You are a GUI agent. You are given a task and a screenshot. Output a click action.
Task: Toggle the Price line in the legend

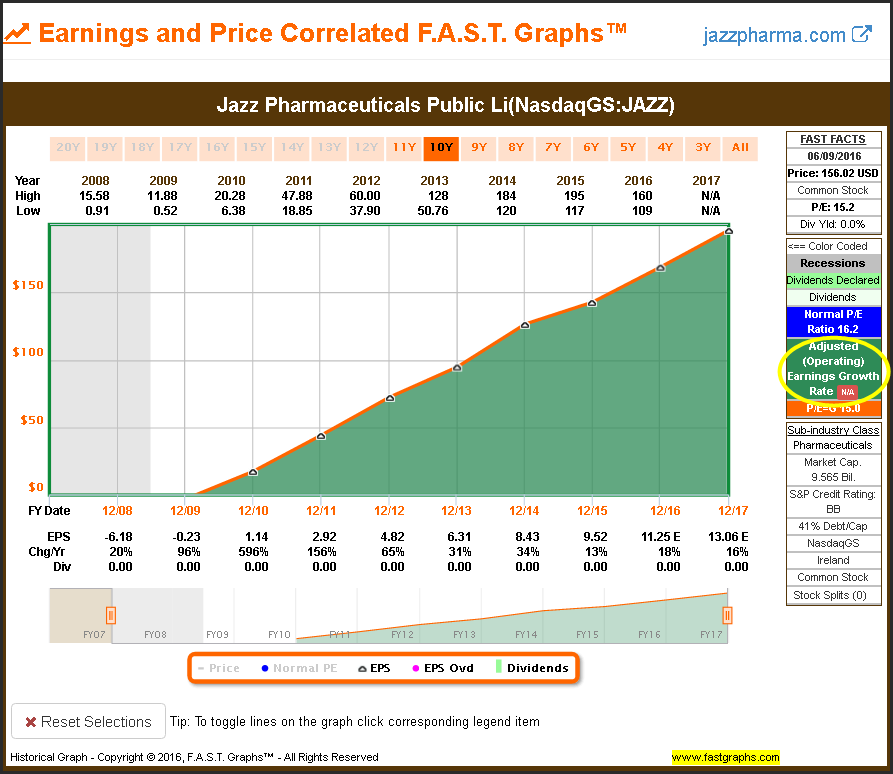[x=218, y=668]
